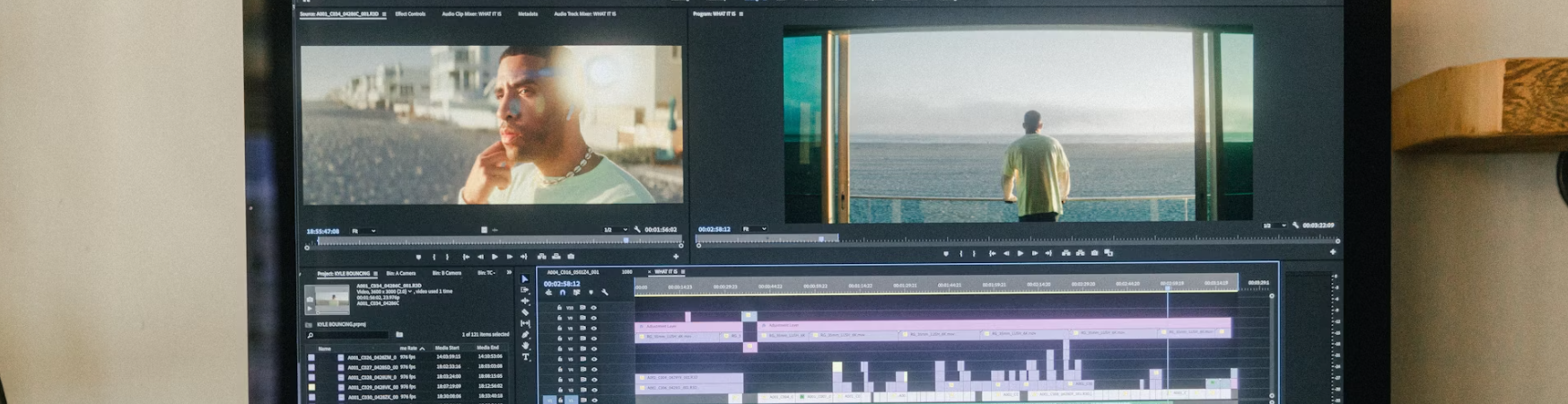Switch to Metadata tab

click(528, 14)
